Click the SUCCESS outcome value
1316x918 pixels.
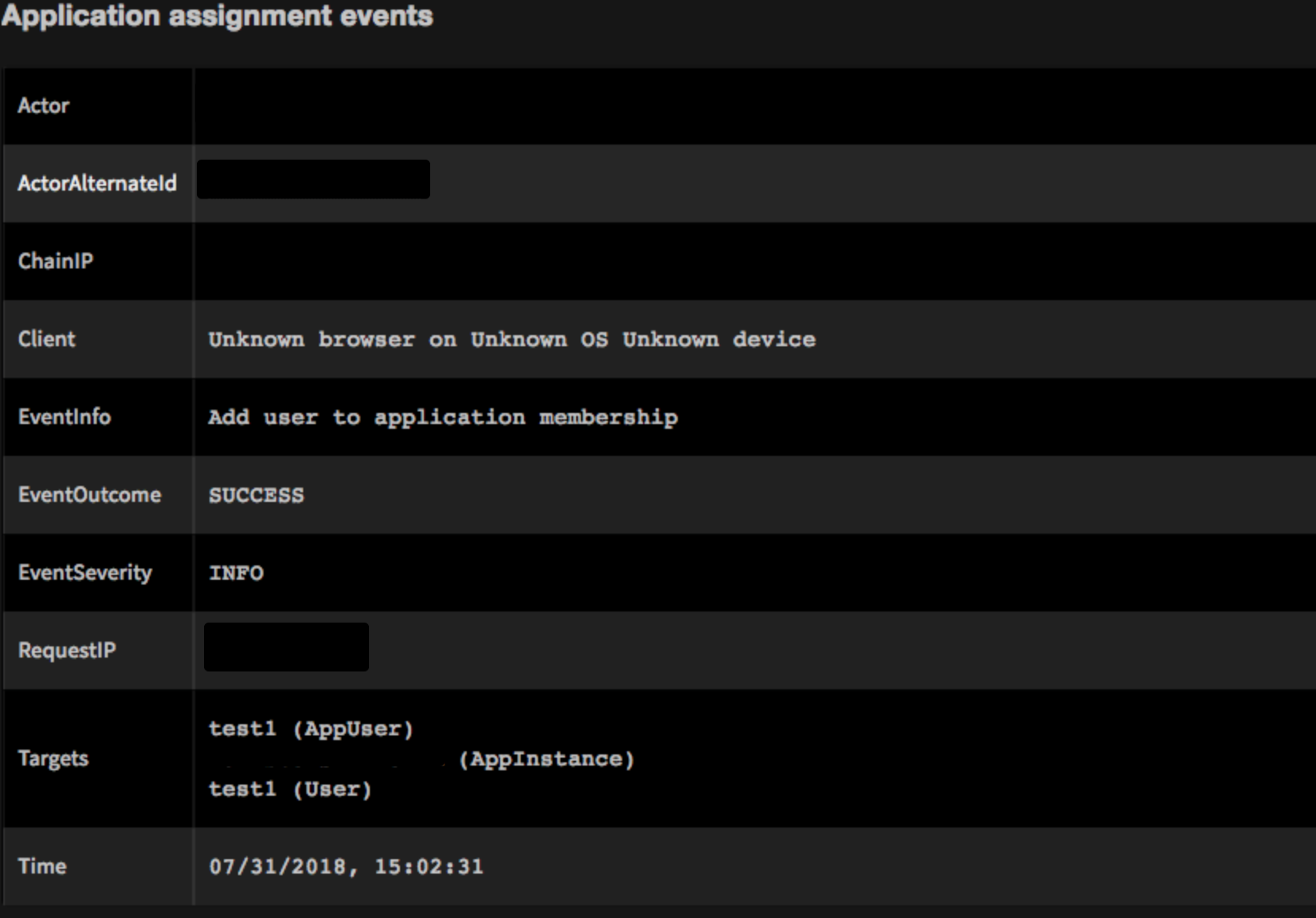tap(256, 496)
